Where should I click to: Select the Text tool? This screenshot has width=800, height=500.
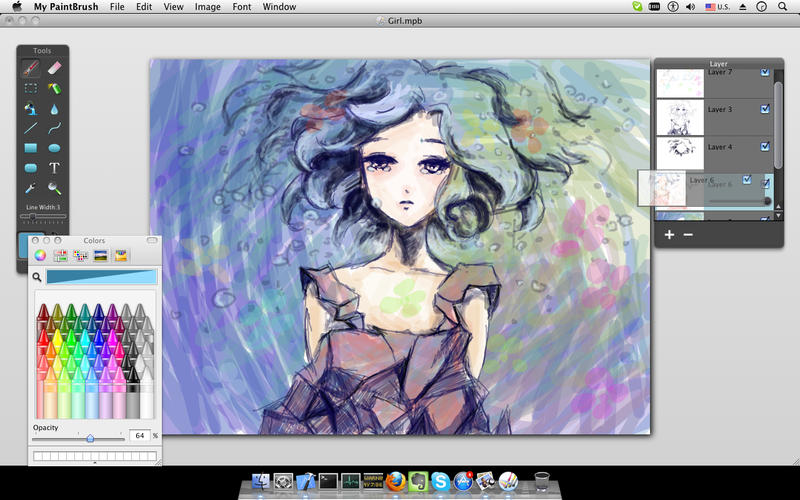(x=54, y=167)
